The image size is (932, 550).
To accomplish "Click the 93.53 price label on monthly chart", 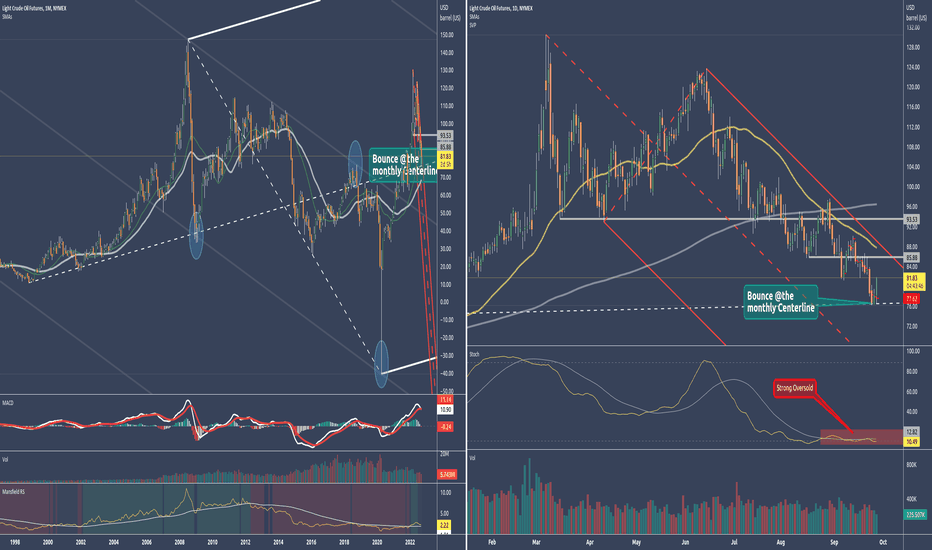I will click(445, 136).
